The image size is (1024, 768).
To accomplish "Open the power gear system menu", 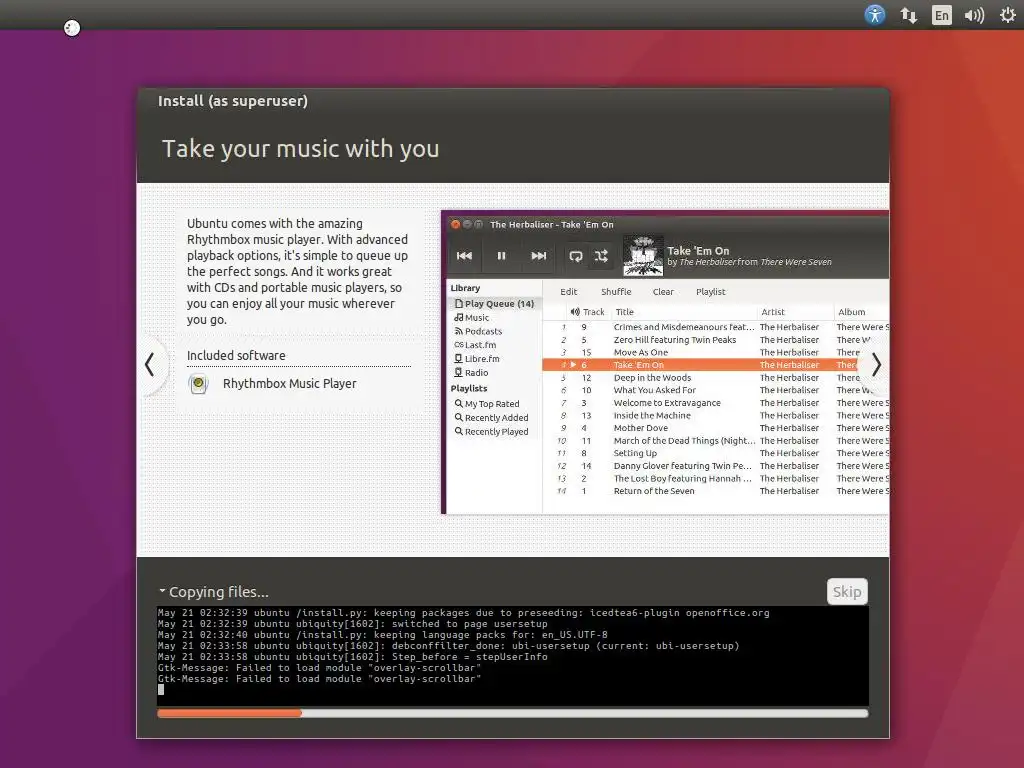I will pyautogui.click(x=1008, y=14).
